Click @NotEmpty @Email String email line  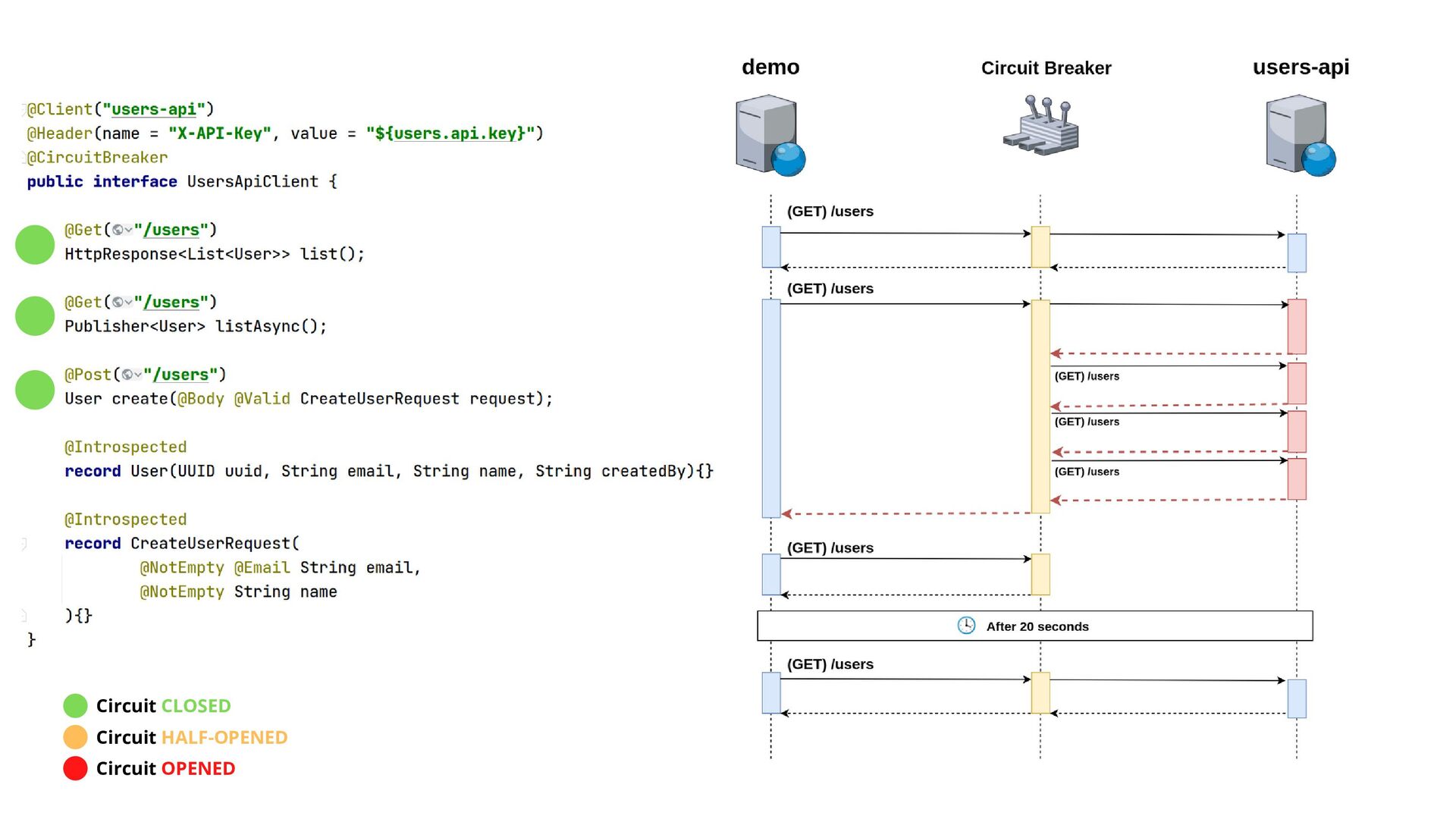tap(280, 568)
